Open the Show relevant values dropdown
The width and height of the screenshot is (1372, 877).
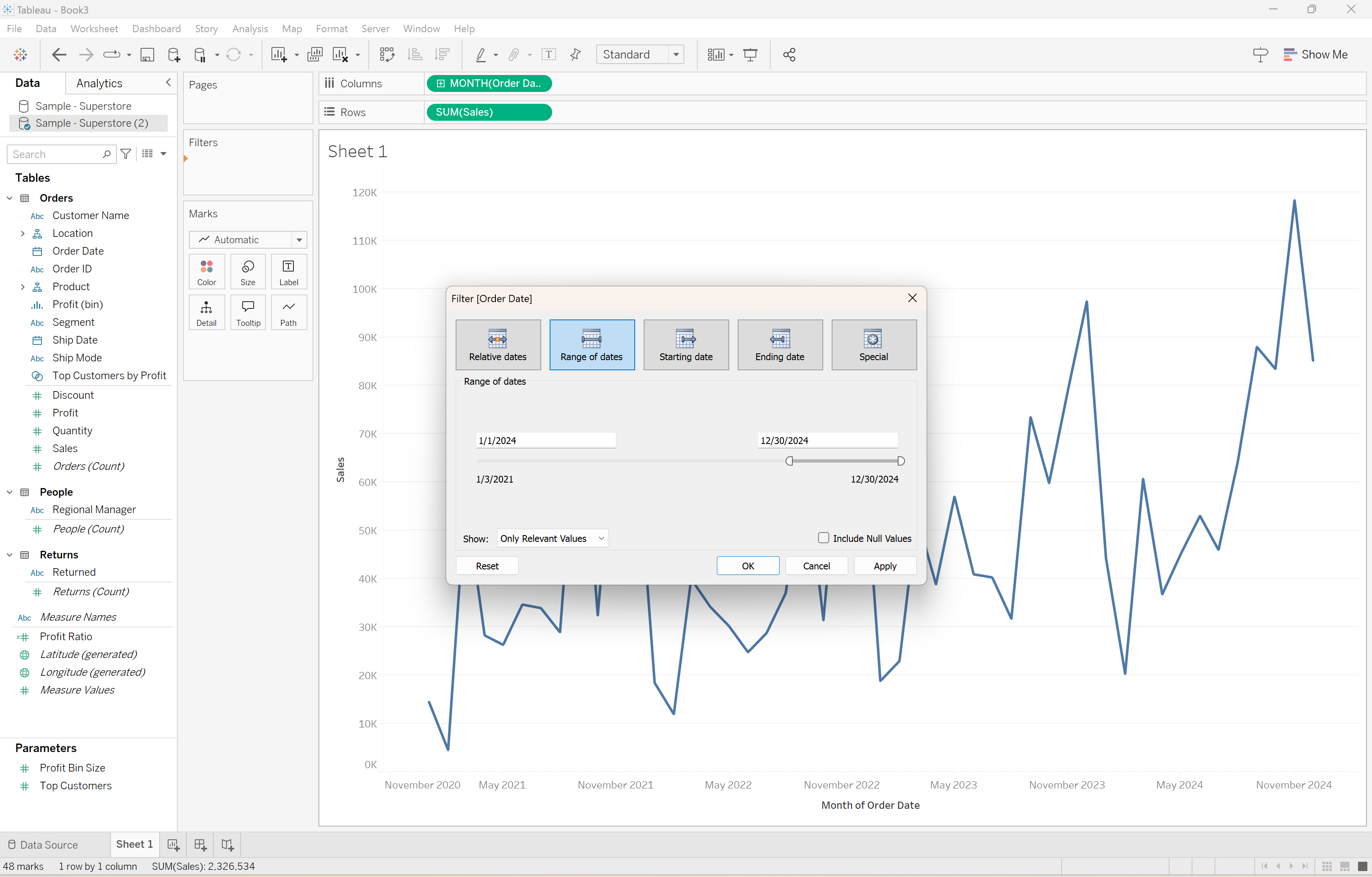pyautogui.click(x=552, y=538)
